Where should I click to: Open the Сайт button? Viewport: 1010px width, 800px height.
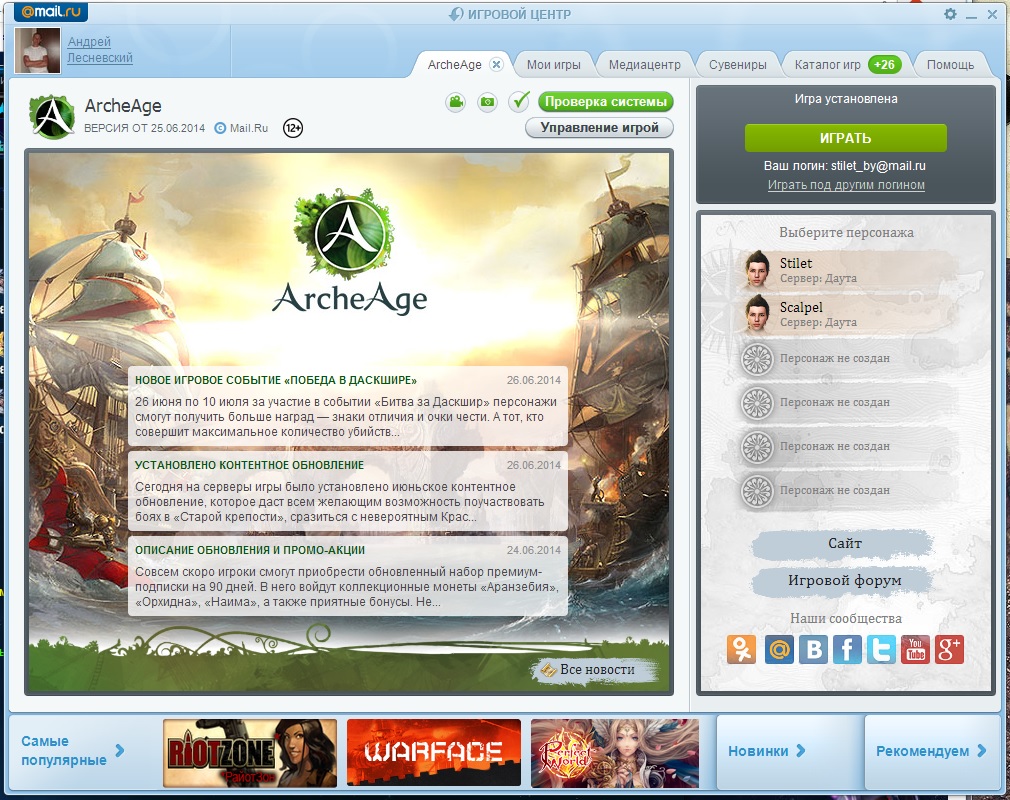pos(844,544)
